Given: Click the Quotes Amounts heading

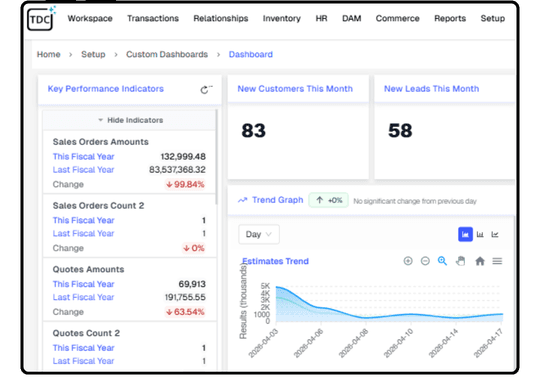Looking at the screenshot, I should (x=89, y=269).
